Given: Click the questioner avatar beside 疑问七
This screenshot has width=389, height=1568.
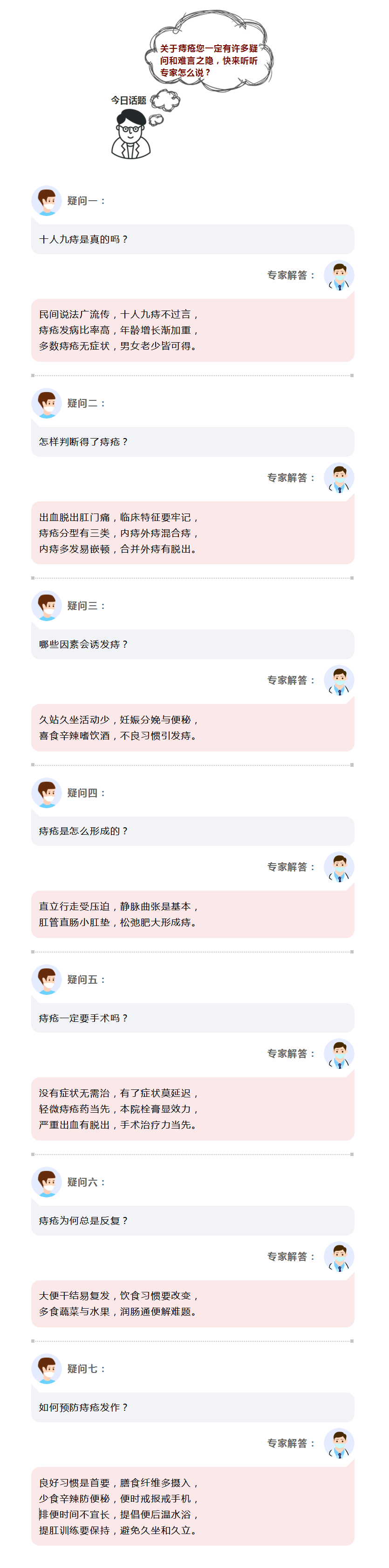Looking at the screenshot, I should point(46,1368).
